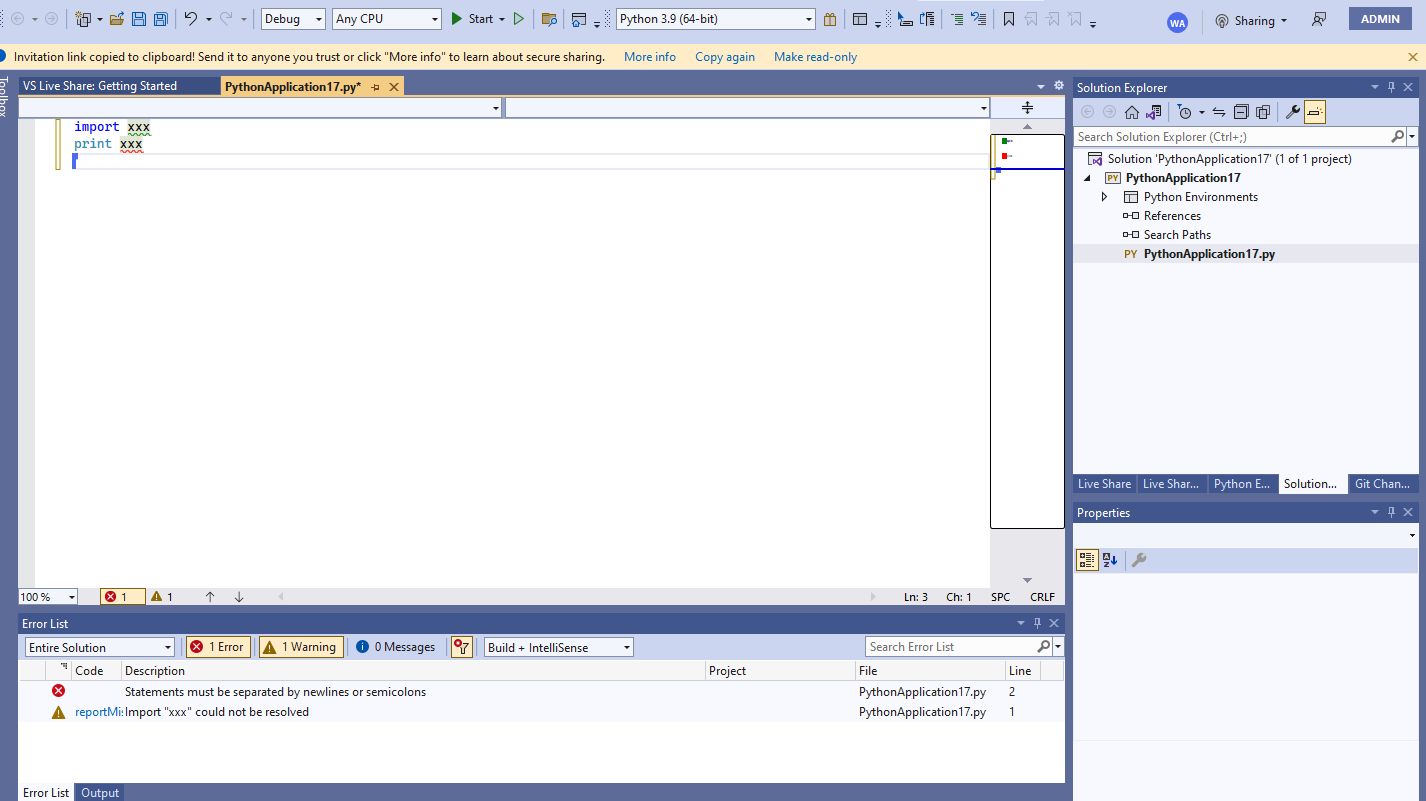Save the current file with Save icon

[139, 19]
